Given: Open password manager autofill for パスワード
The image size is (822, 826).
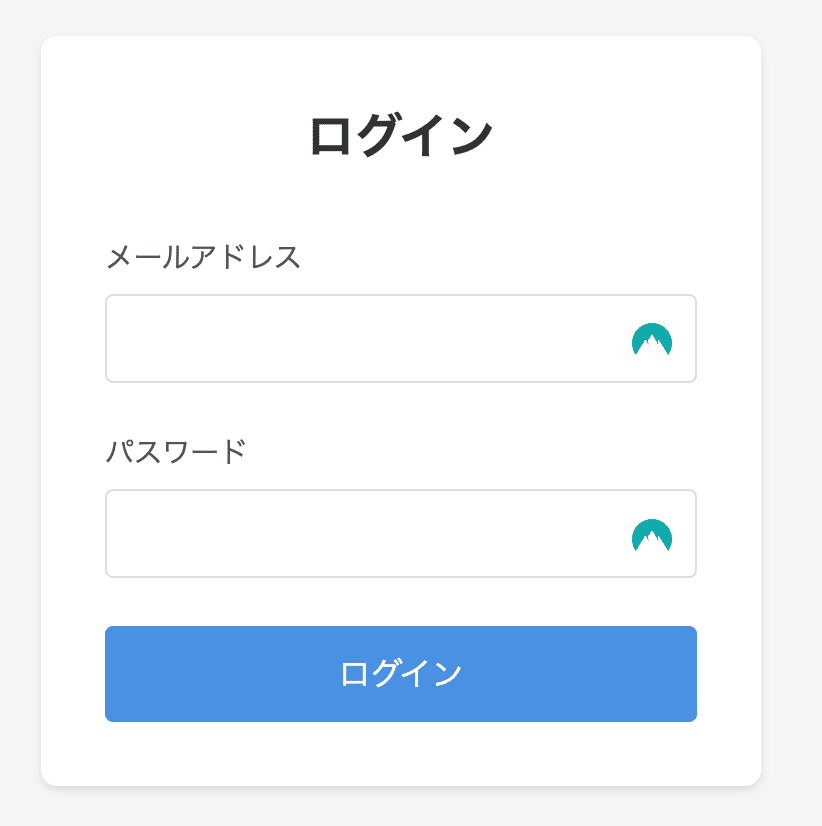Looking at the screenshot, I should click(x=652, y=535).
